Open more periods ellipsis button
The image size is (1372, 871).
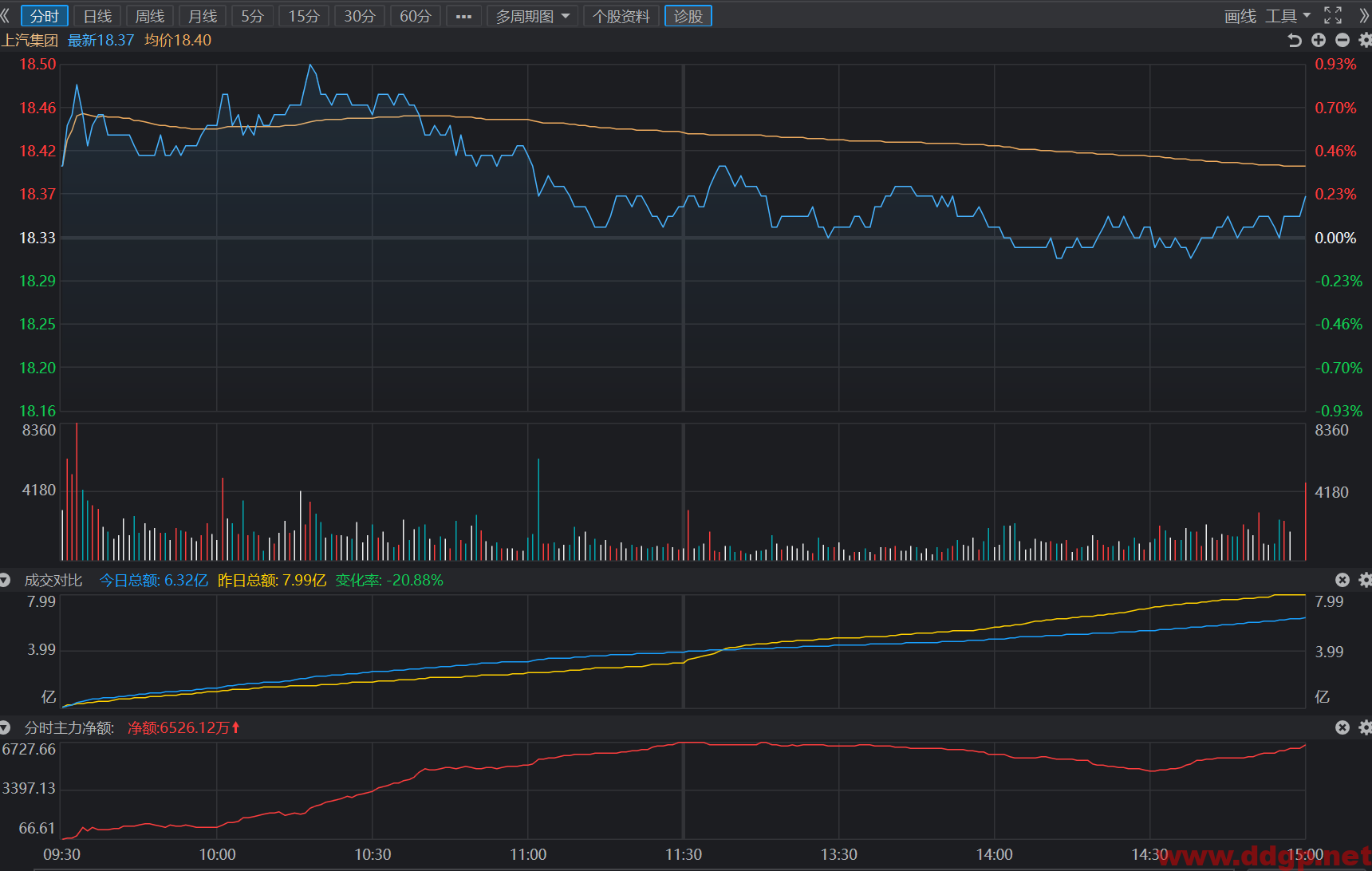click(x=463, y=16)
